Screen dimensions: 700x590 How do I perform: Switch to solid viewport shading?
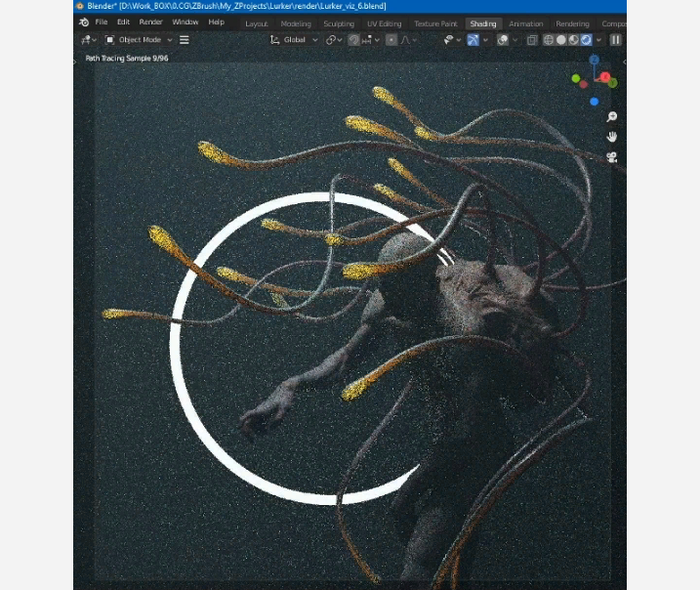tap(561, 40)
